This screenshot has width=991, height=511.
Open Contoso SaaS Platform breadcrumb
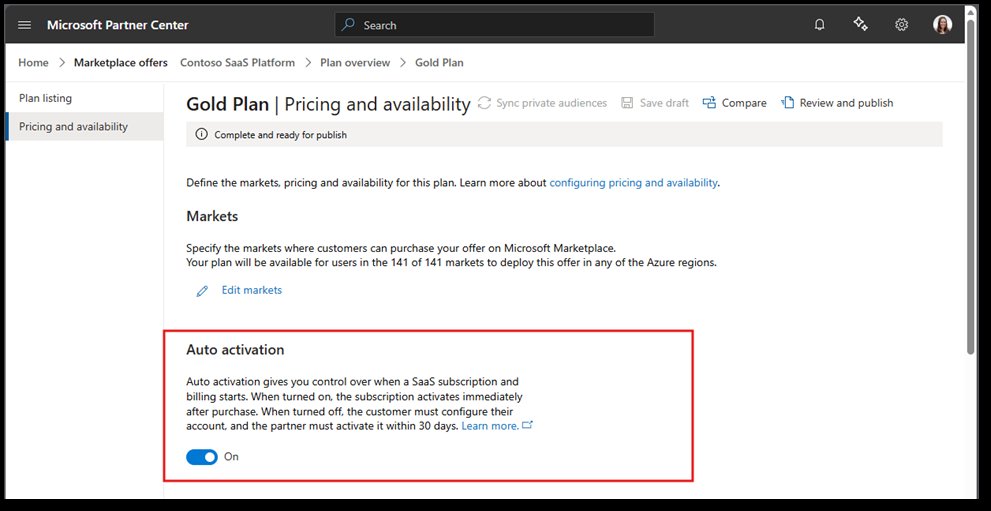[x=238, y=63]
